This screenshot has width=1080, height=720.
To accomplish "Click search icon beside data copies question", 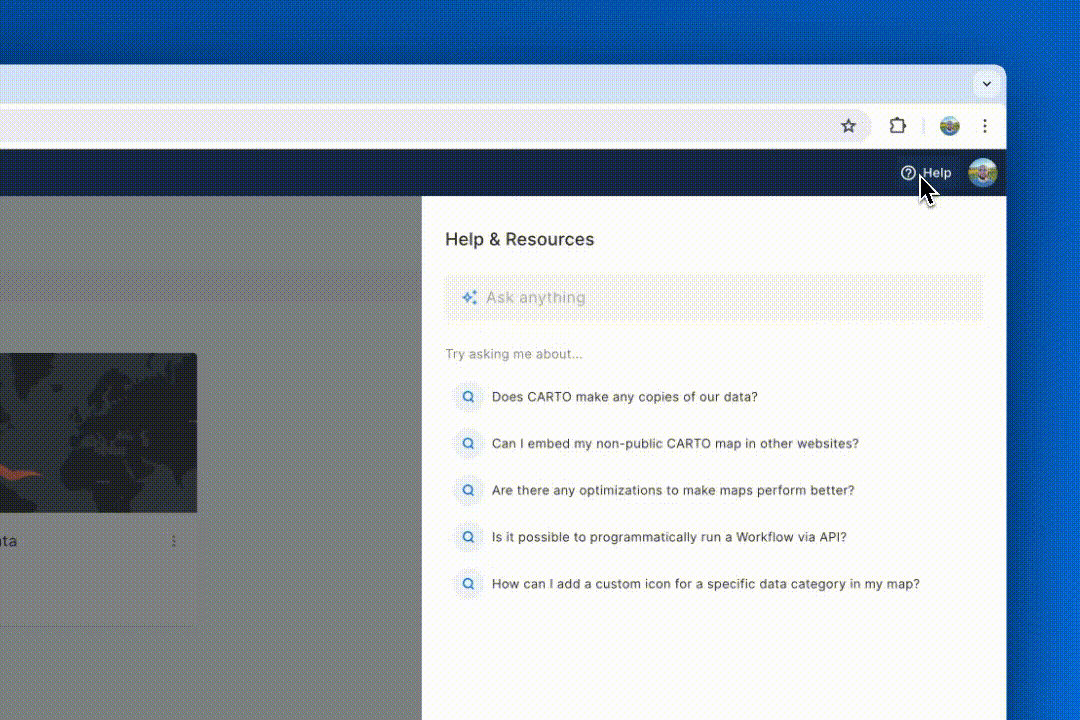I will pos(467,397).
